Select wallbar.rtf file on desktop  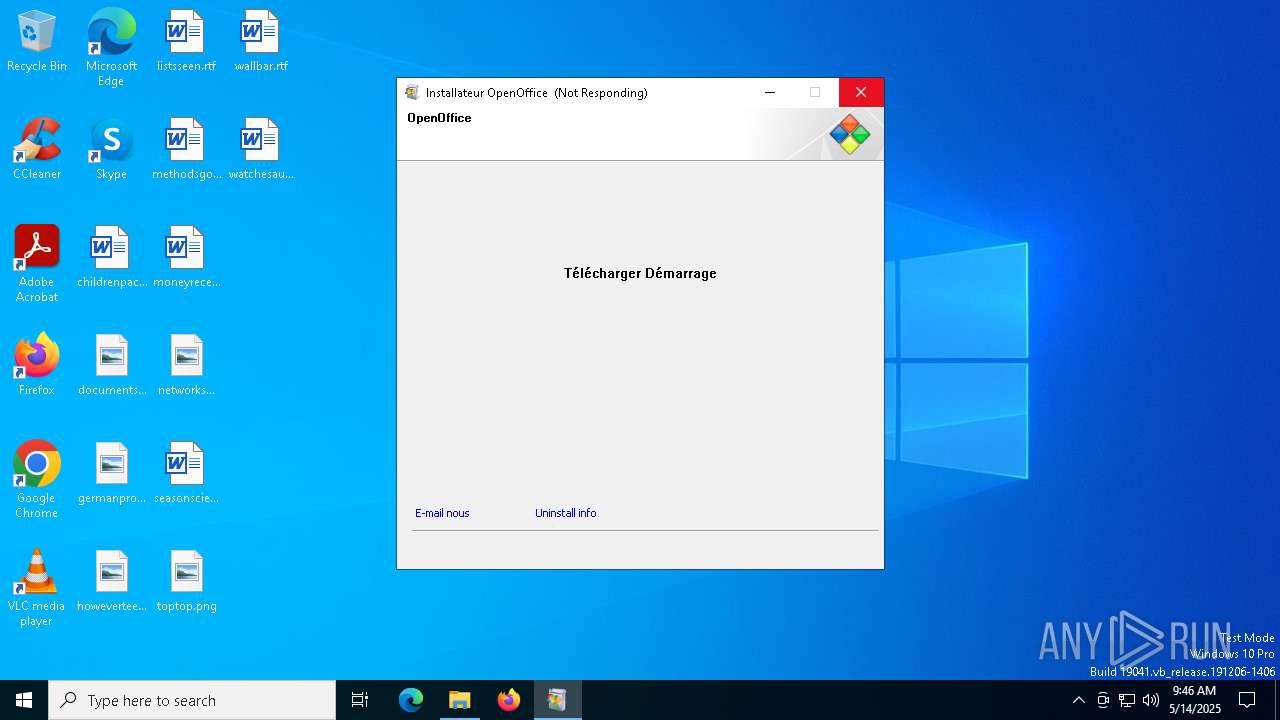point(261,42)
